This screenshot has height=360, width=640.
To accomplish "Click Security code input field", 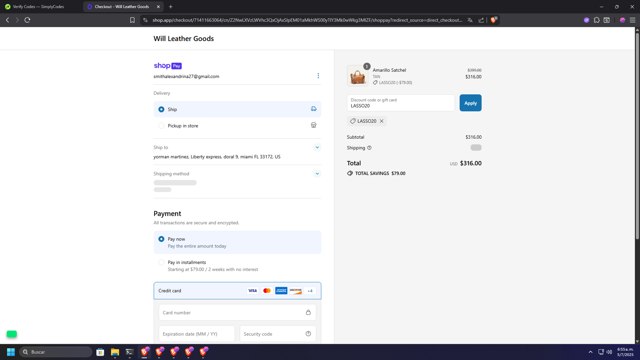I will pyautogui.click(x=278, y=333).
